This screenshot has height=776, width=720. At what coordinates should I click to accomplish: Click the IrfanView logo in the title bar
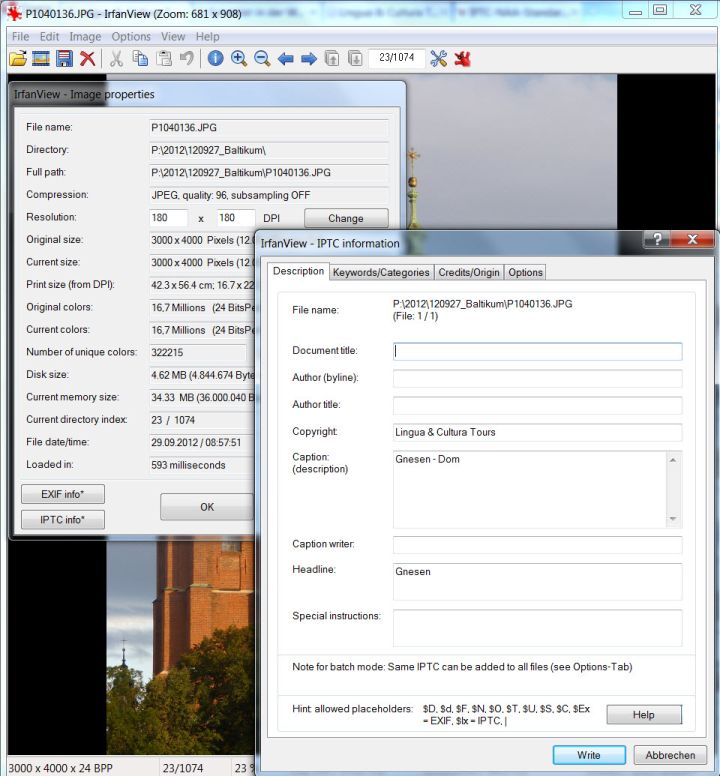14,13
